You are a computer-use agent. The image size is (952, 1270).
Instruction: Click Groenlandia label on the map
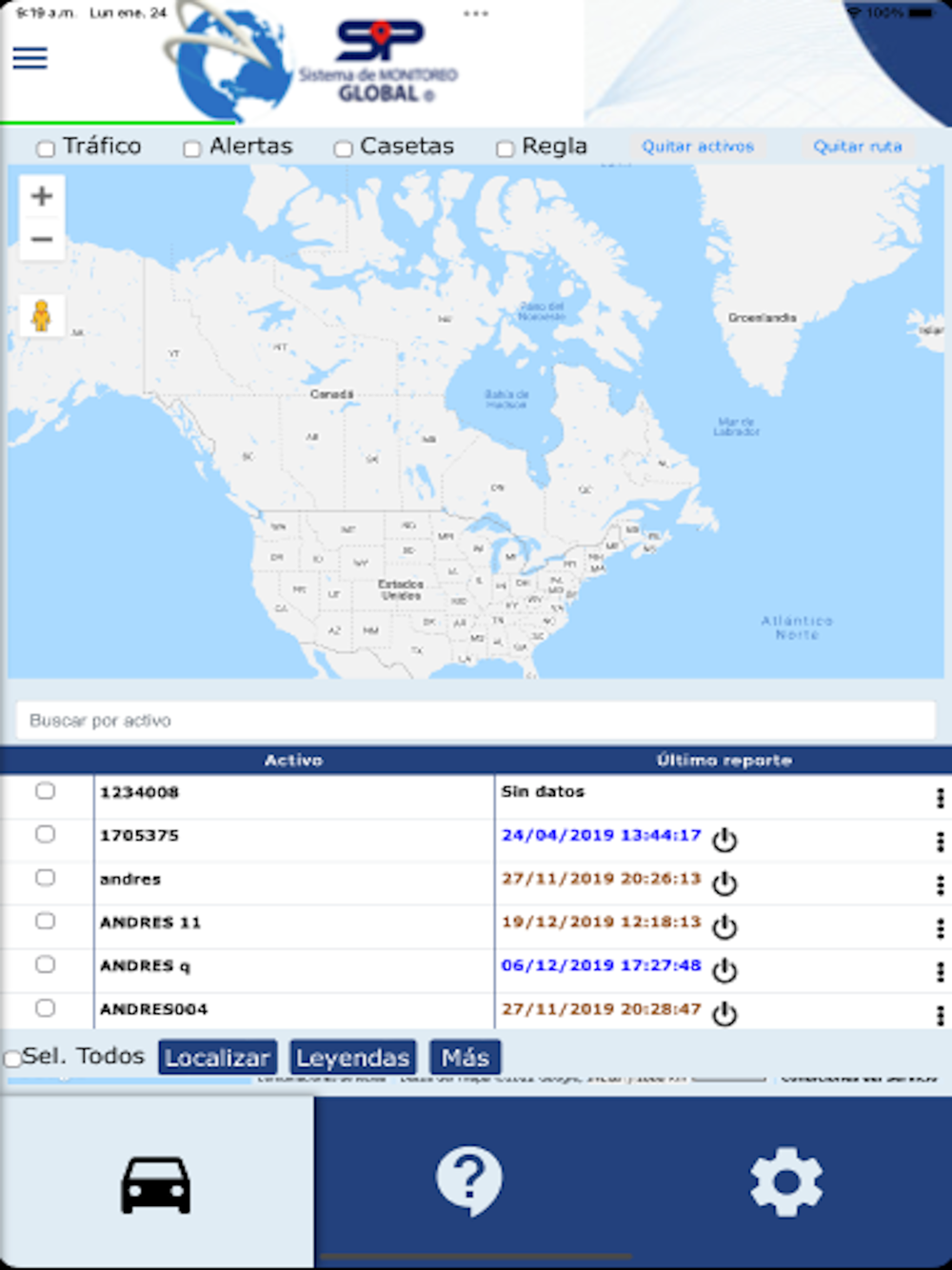point(762,318)
